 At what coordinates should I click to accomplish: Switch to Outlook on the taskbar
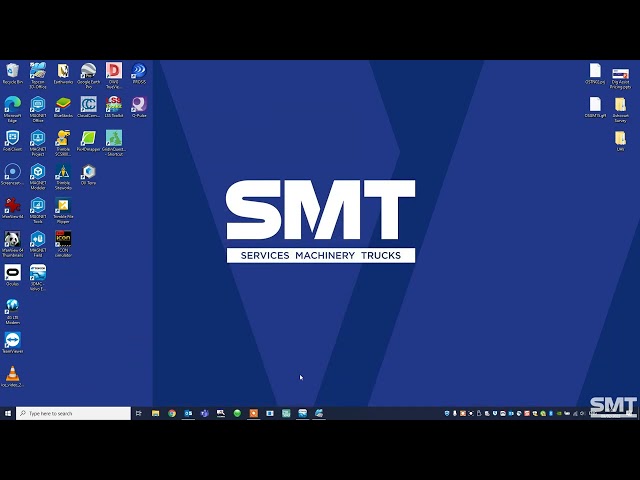point(188,413)
